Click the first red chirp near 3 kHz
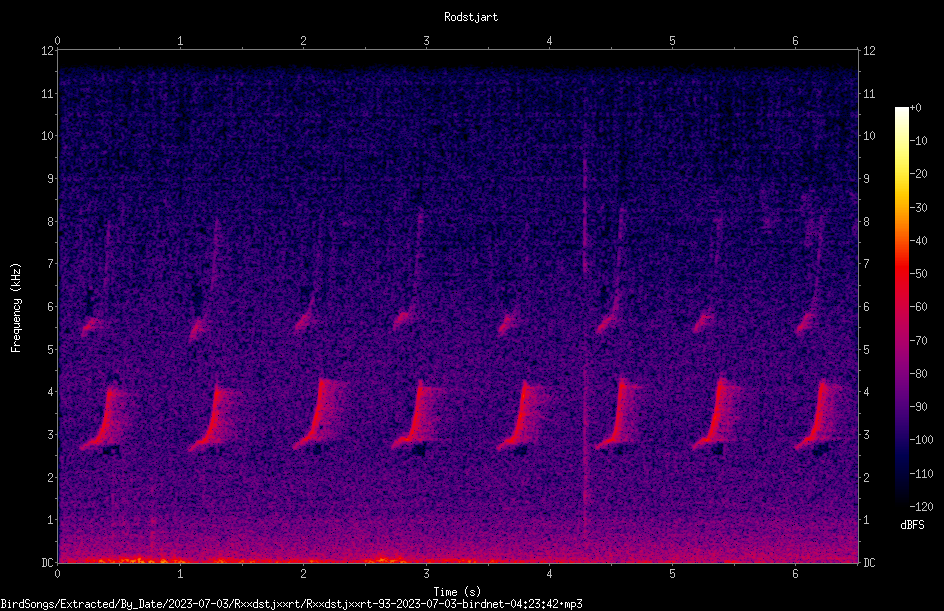Image resolution: width=944 pixels, height=611 pixels. pyautogui.click(x=101, y=420)
